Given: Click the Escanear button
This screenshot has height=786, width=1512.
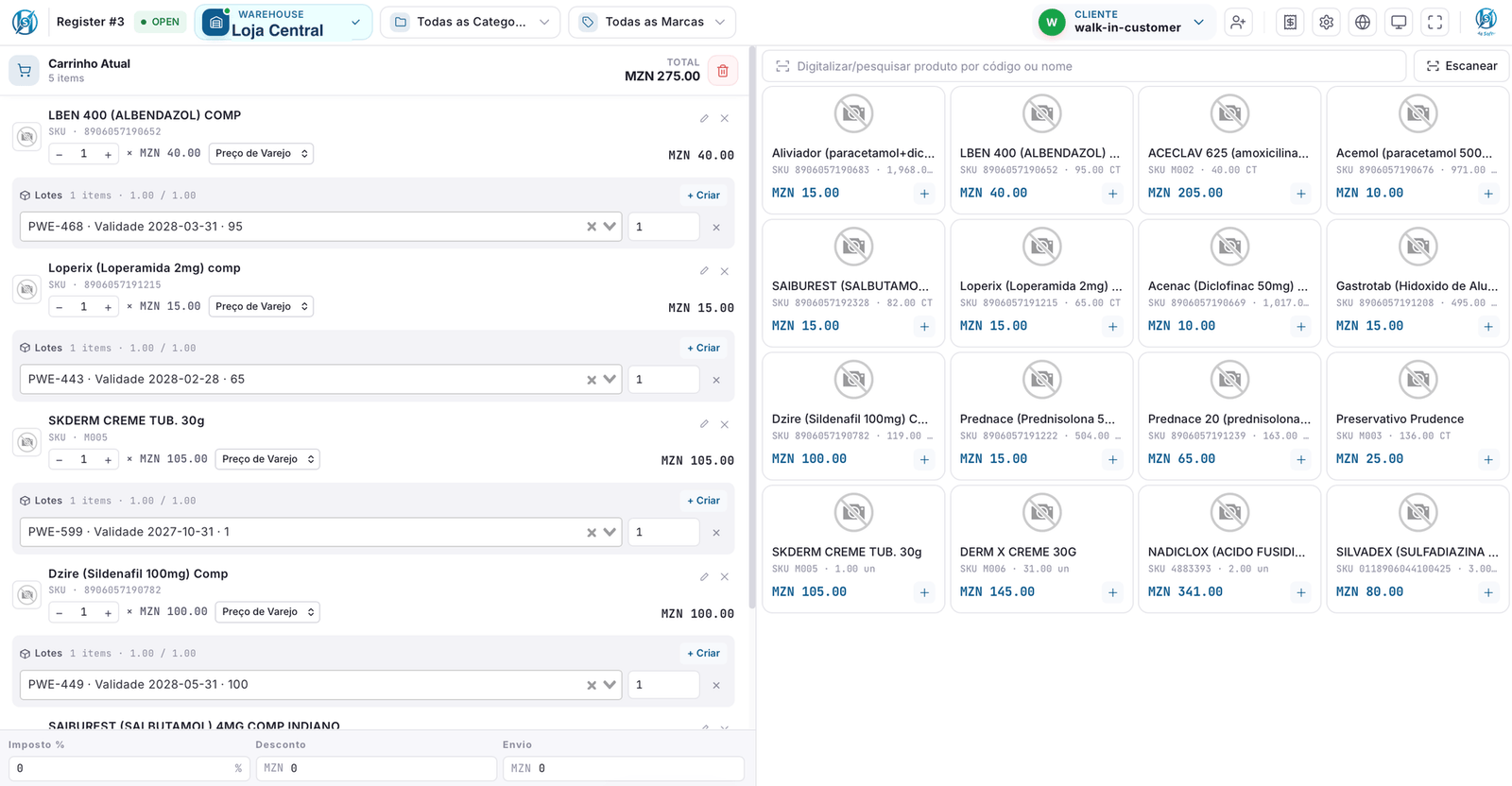Looking at the screenshot, I should (x=1461, y=66).
